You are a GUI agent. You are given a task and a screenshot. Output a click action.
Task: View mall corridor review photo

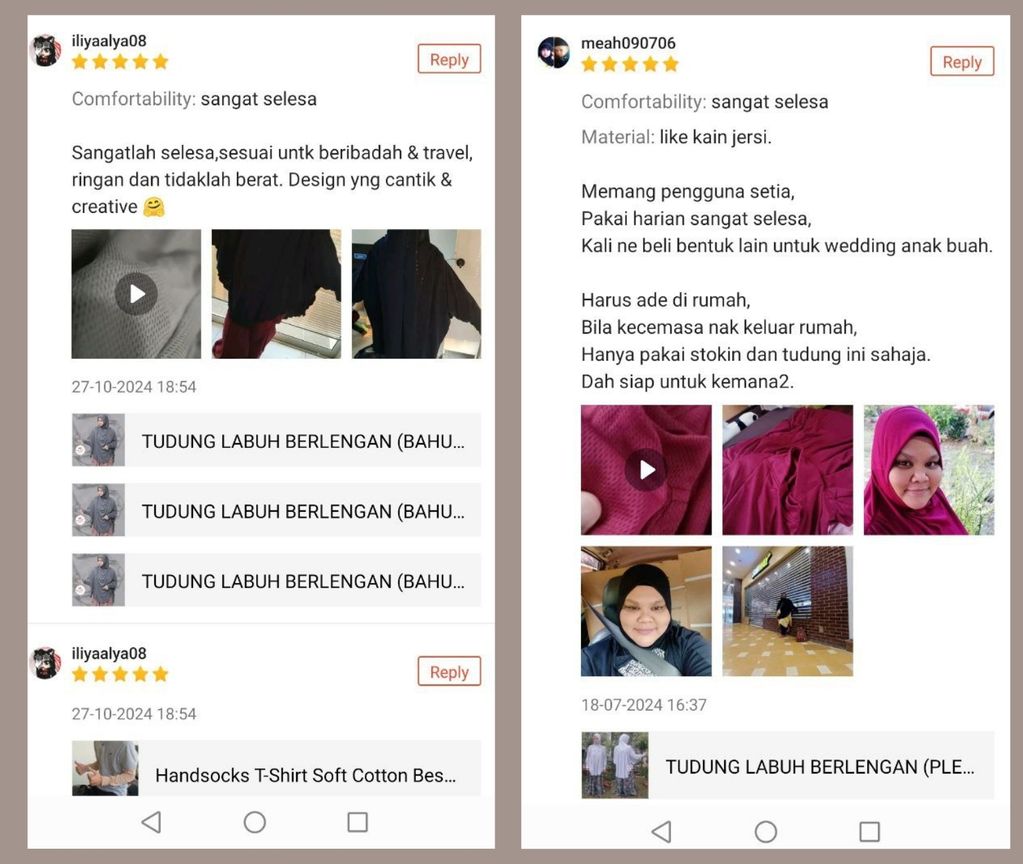(x=787, y=611)
